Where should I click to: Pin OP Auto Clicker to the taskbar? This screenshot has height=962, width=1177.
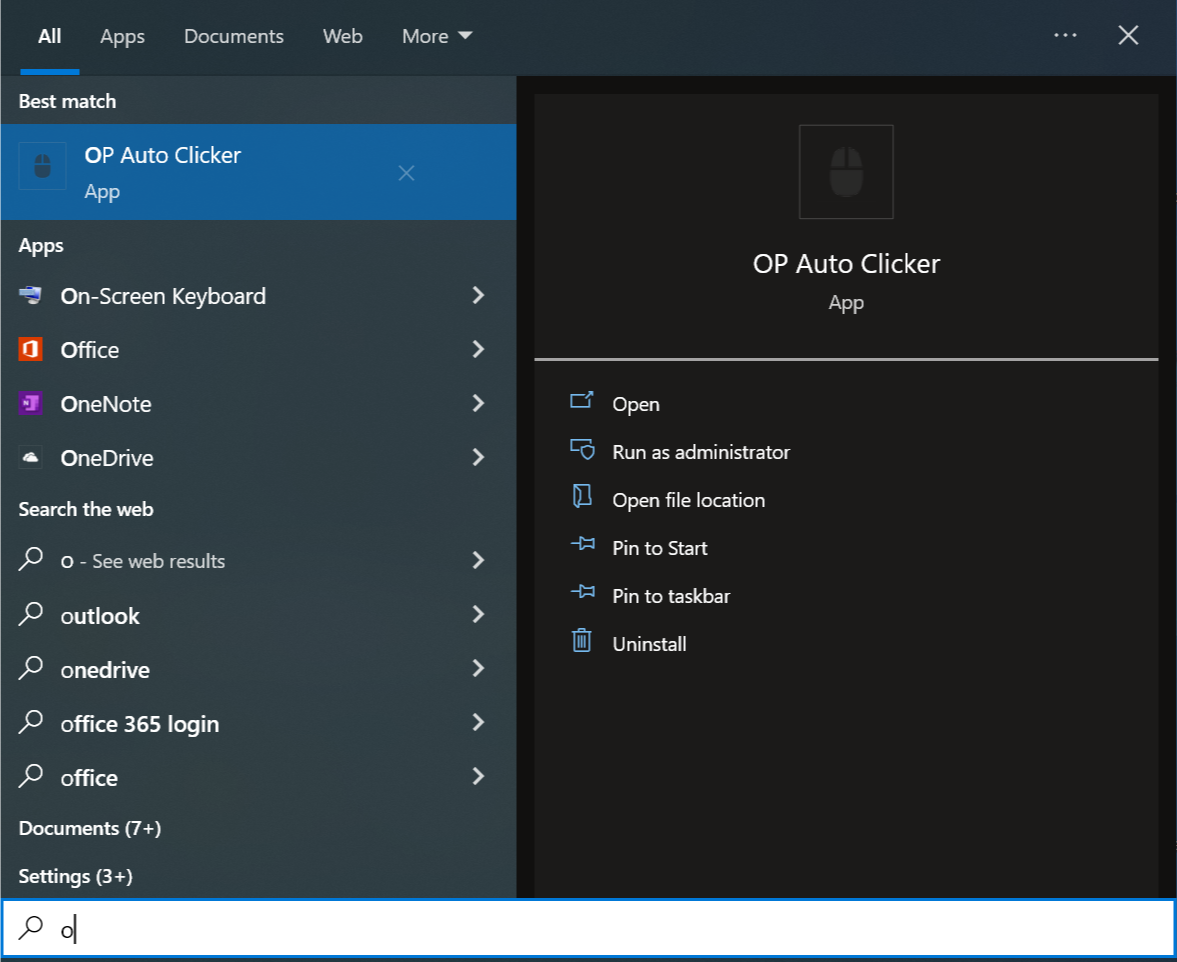(671, 595)
